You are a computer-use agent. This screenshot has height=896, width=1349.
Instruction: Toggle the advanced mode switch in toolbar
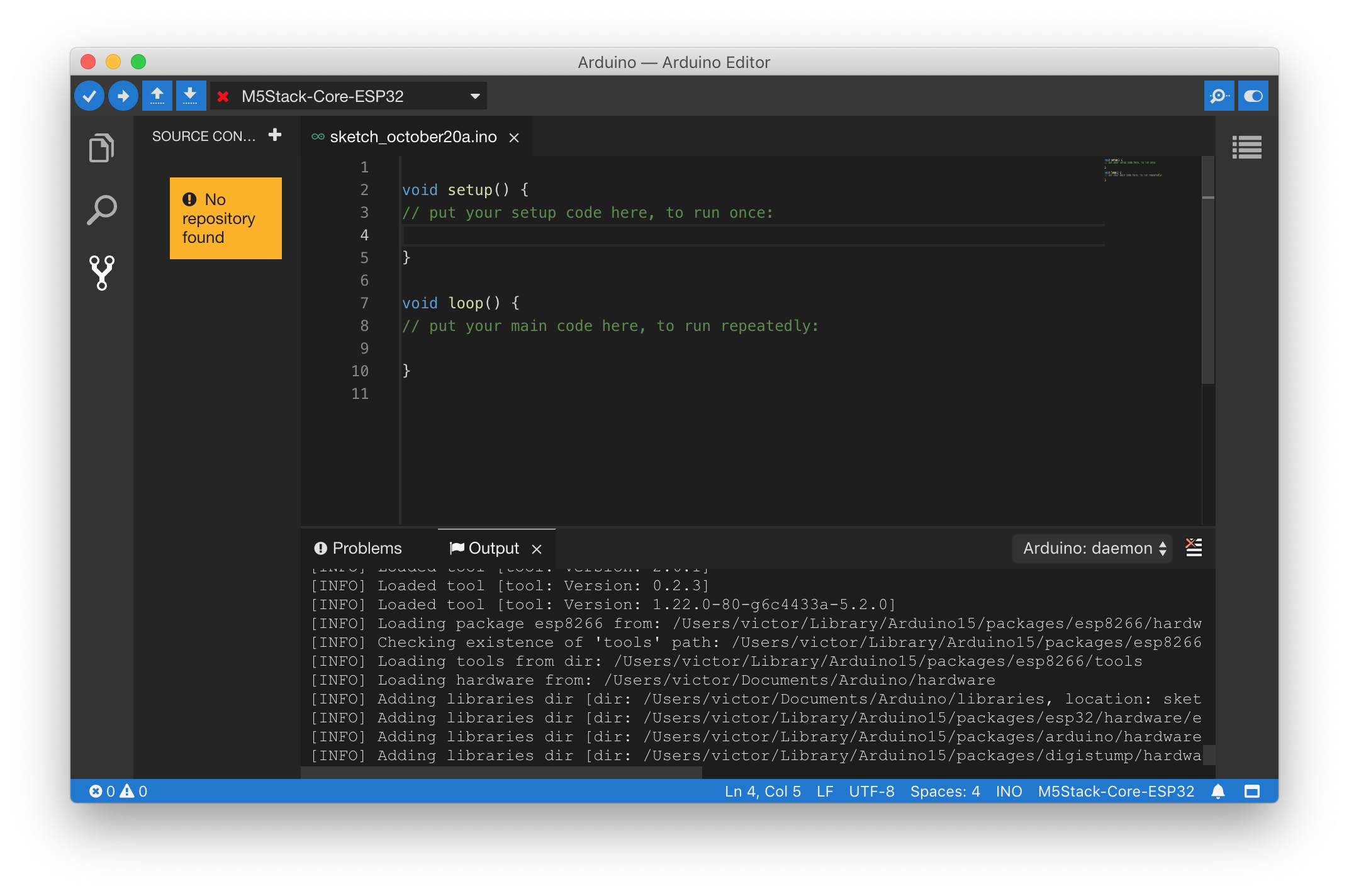[x=1253, y=96]
